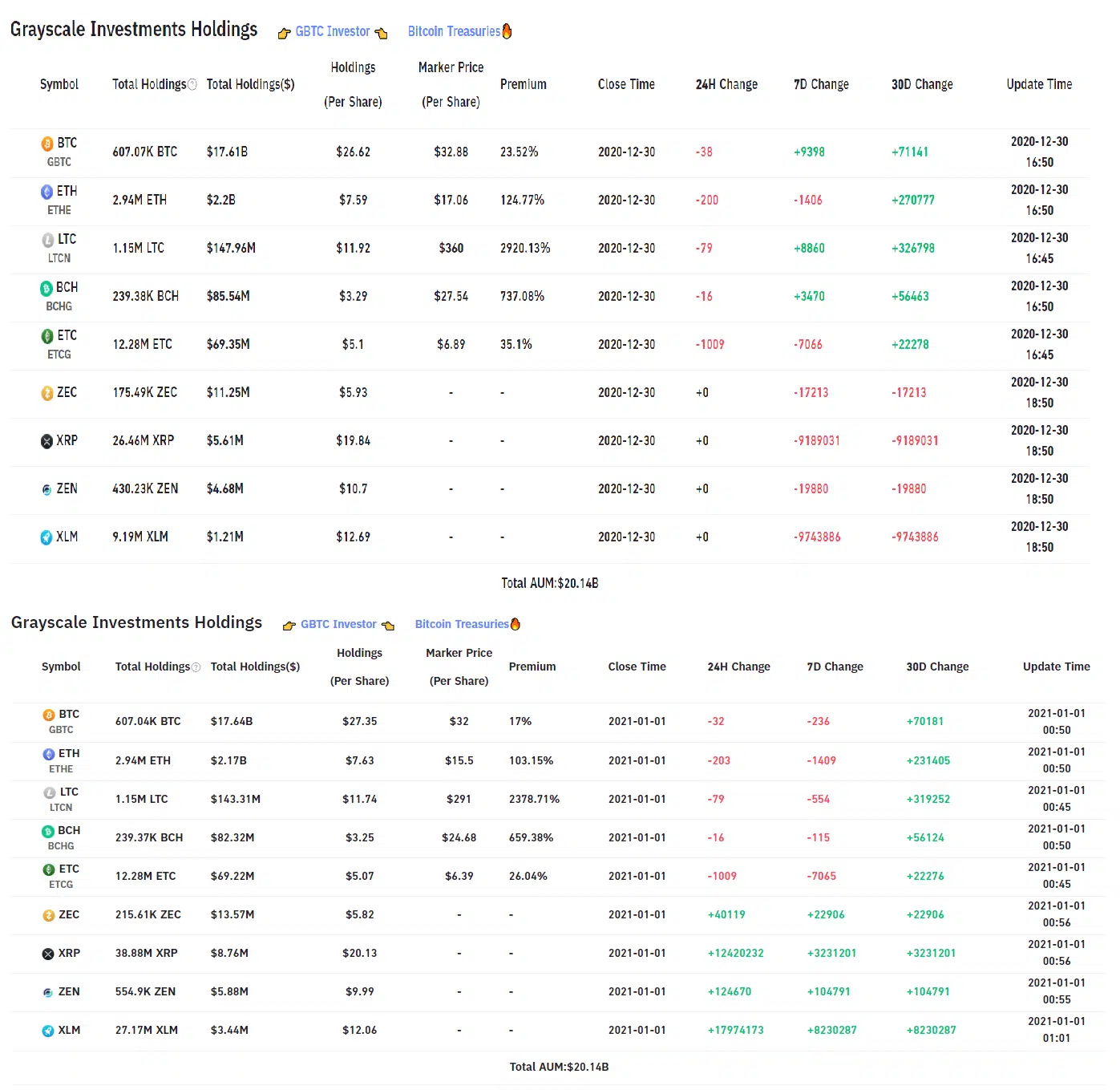Sort by Premium column in the lower table
The width and height of the screenshot is (1120, 1090).
coord(532,667)
